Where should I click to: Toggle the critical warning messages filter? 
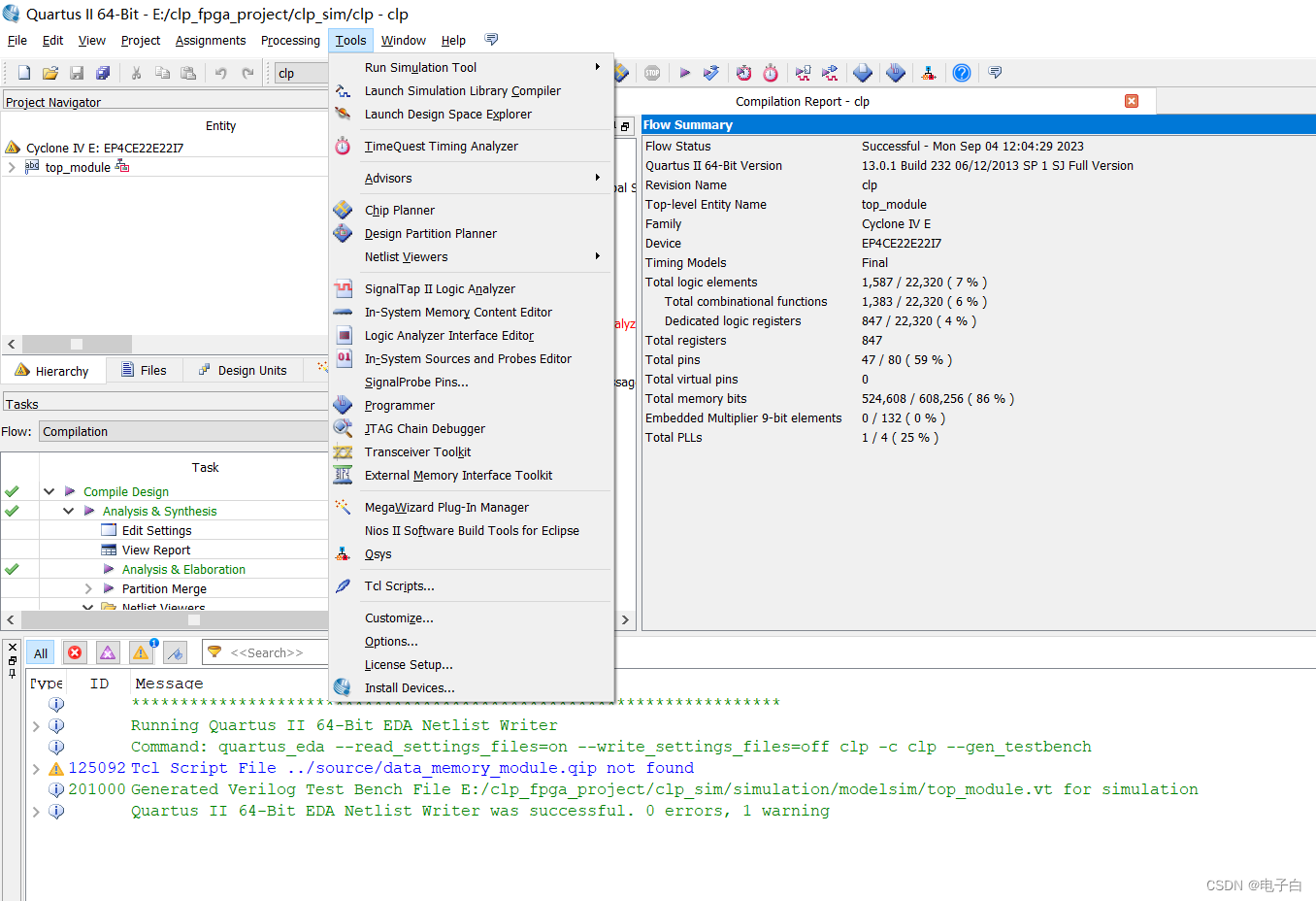coord(108,652)
